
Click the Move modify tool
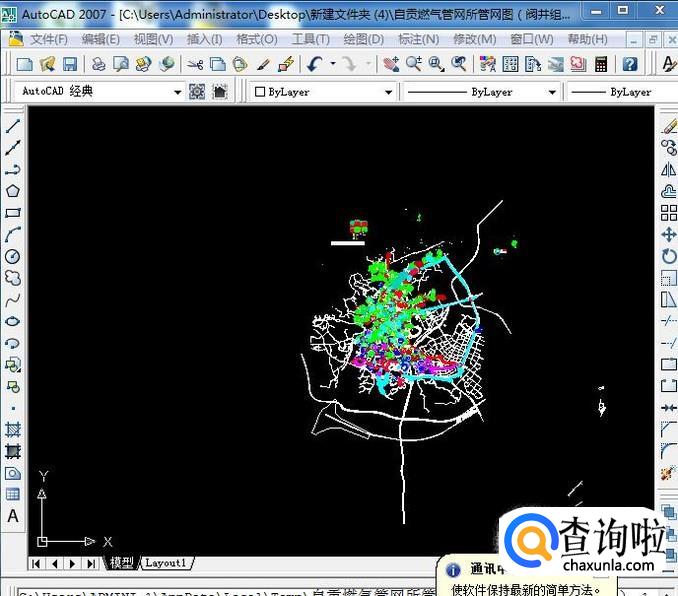tap(669, 235)
